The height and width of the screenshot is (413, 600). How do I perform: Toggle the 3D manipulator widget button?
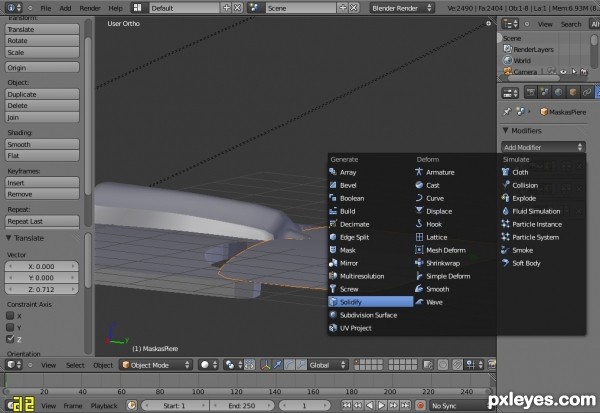point(265,365)
